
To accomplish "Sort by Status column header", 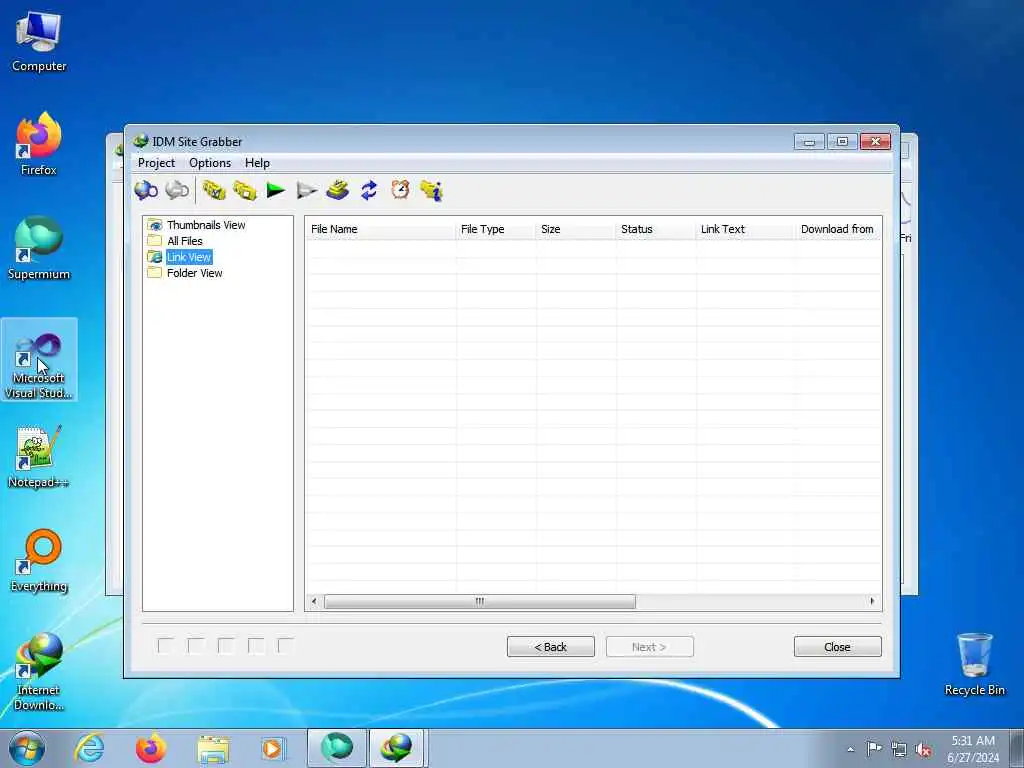I will [x=656, y=229].
